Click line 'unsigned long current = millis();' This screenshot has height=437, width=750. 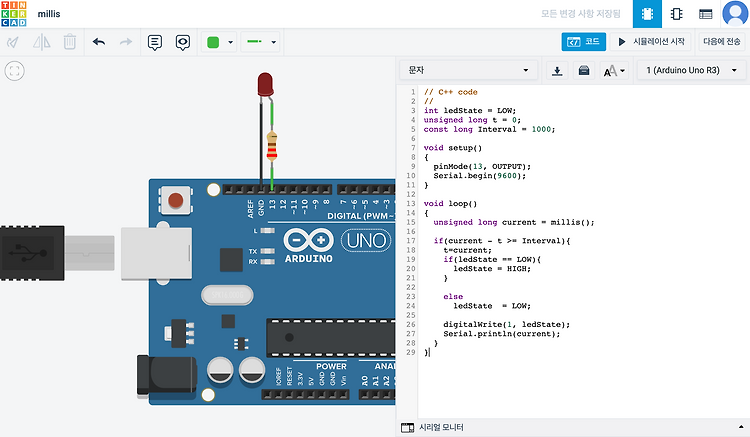point(513,222)
